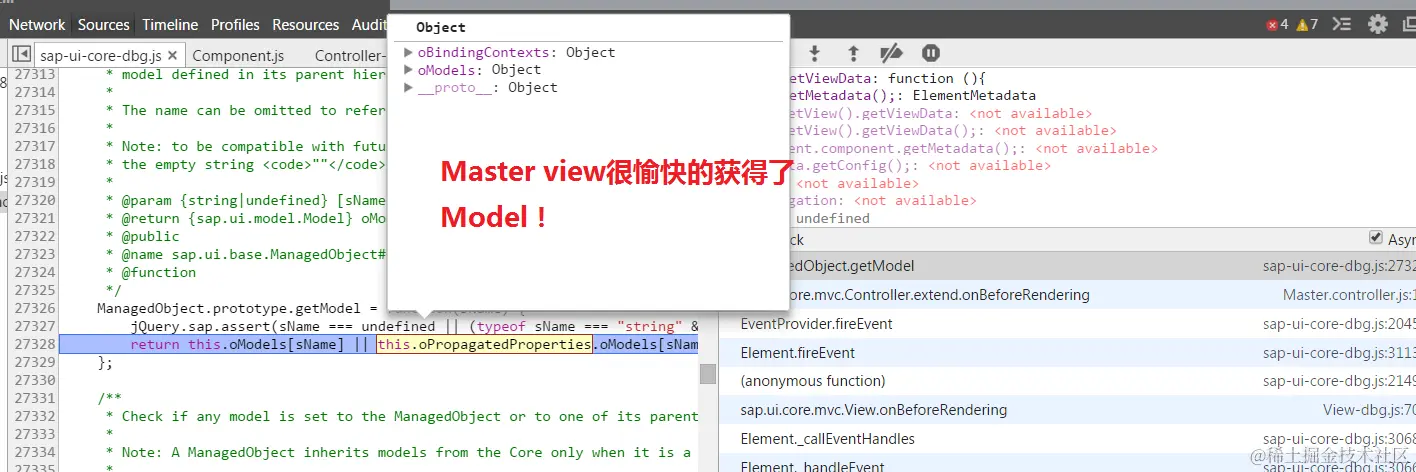Click the yellow warning count indicator
The image size is (1416, 472).
tap(1307, 24)
